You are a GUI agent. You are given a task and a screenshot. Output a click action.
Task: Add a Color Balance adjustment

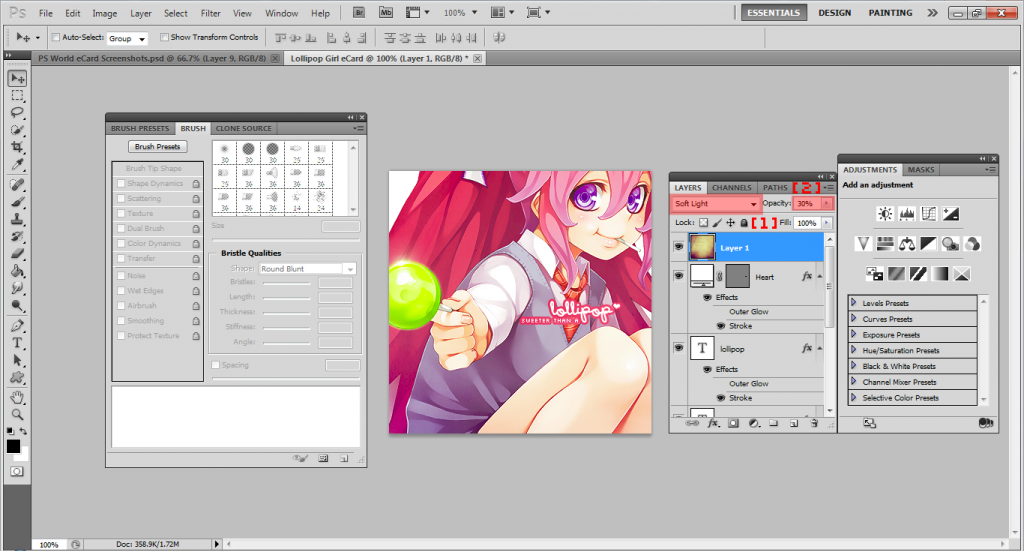click(907, 244)
